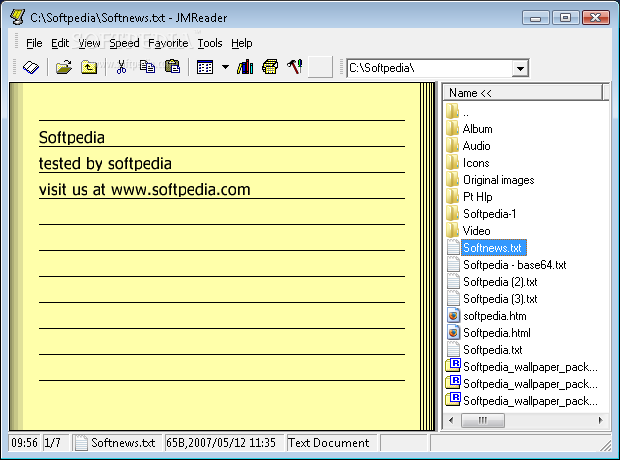The height and width of the screenshot is (460, 620).
Task: Select Softpedia (3).txt file
Action: (x=500, y=299)
